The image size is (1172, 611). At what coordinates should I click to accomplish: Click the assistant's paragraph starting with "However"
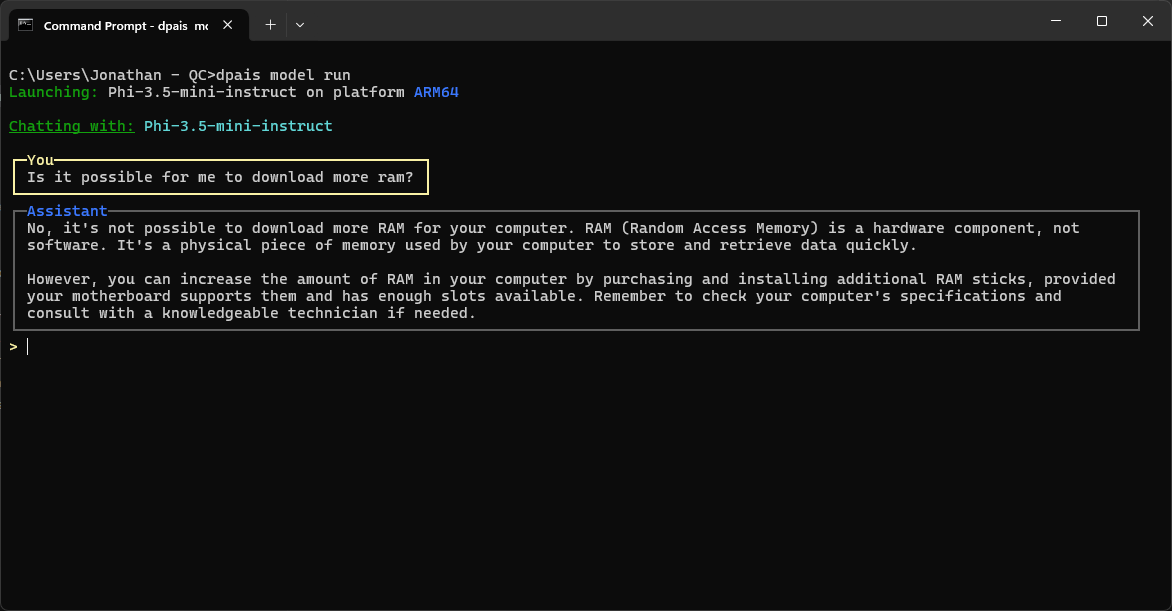570,296
